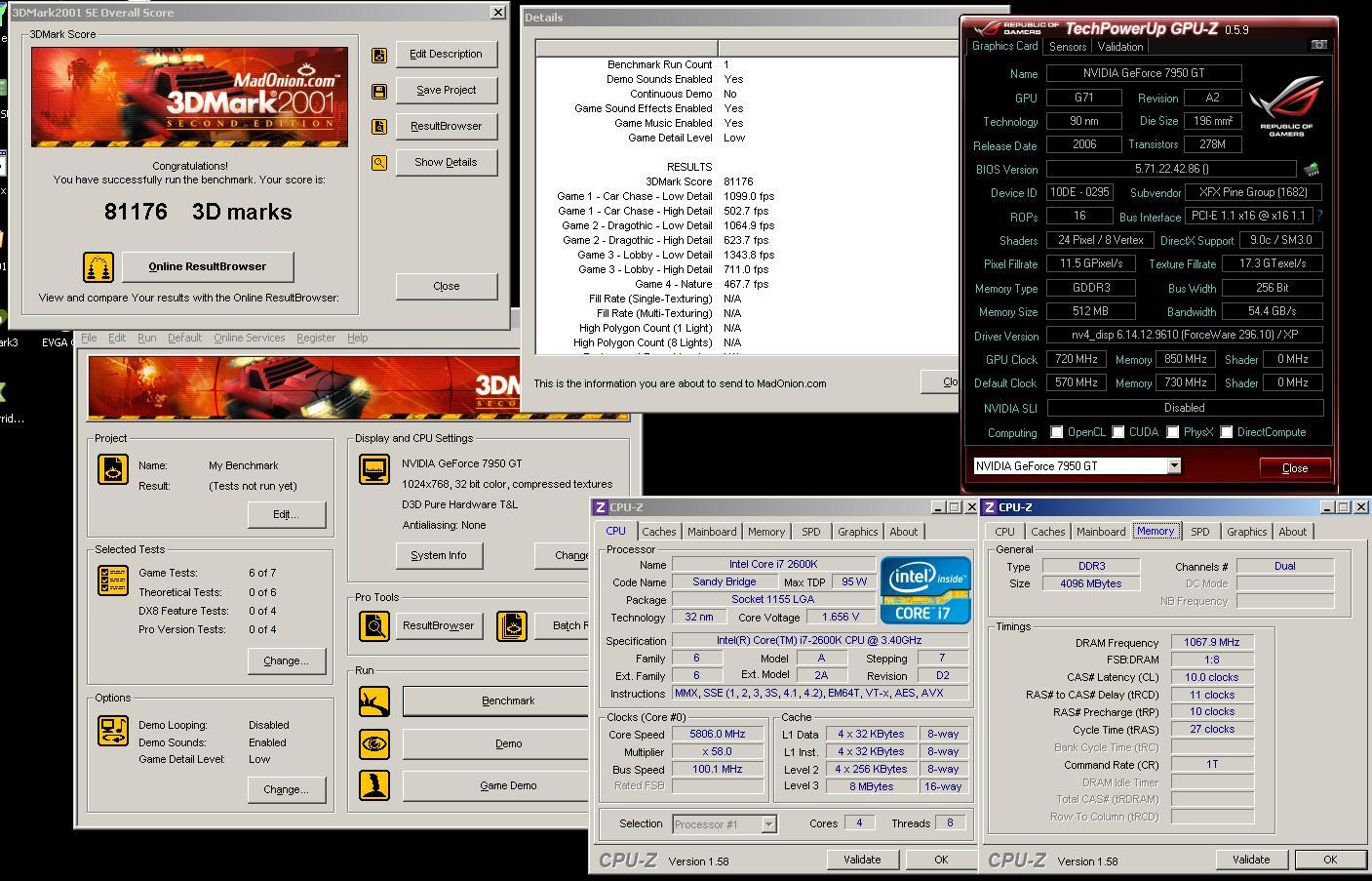Toggle the PhysX checkbox in GPU-Z
Image resolution: width=1372 pixels, height=881 pixels.
click(1173, 432)
